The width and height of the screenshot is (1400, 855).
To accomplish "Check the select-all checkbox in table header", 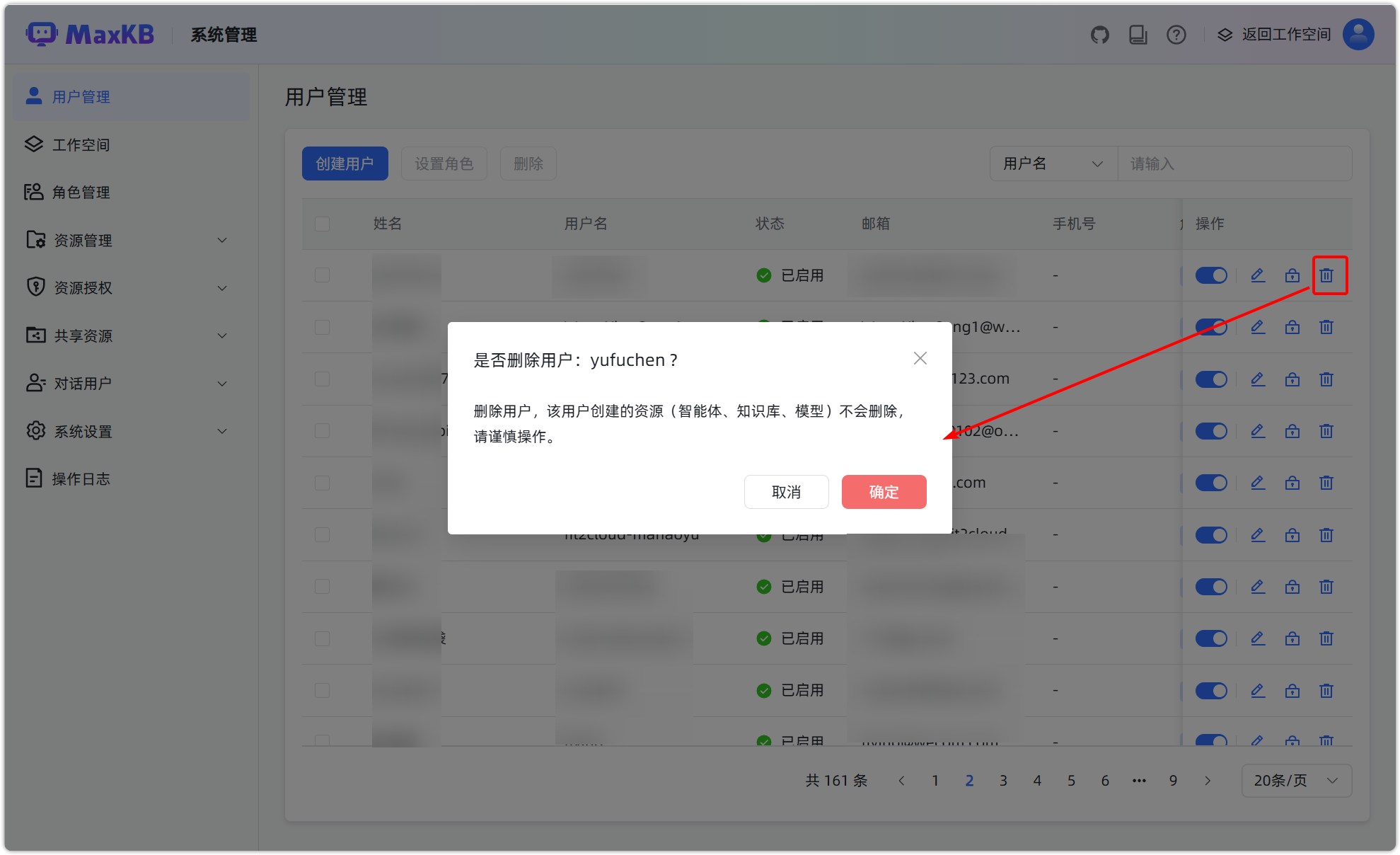I will coord(322,224).
